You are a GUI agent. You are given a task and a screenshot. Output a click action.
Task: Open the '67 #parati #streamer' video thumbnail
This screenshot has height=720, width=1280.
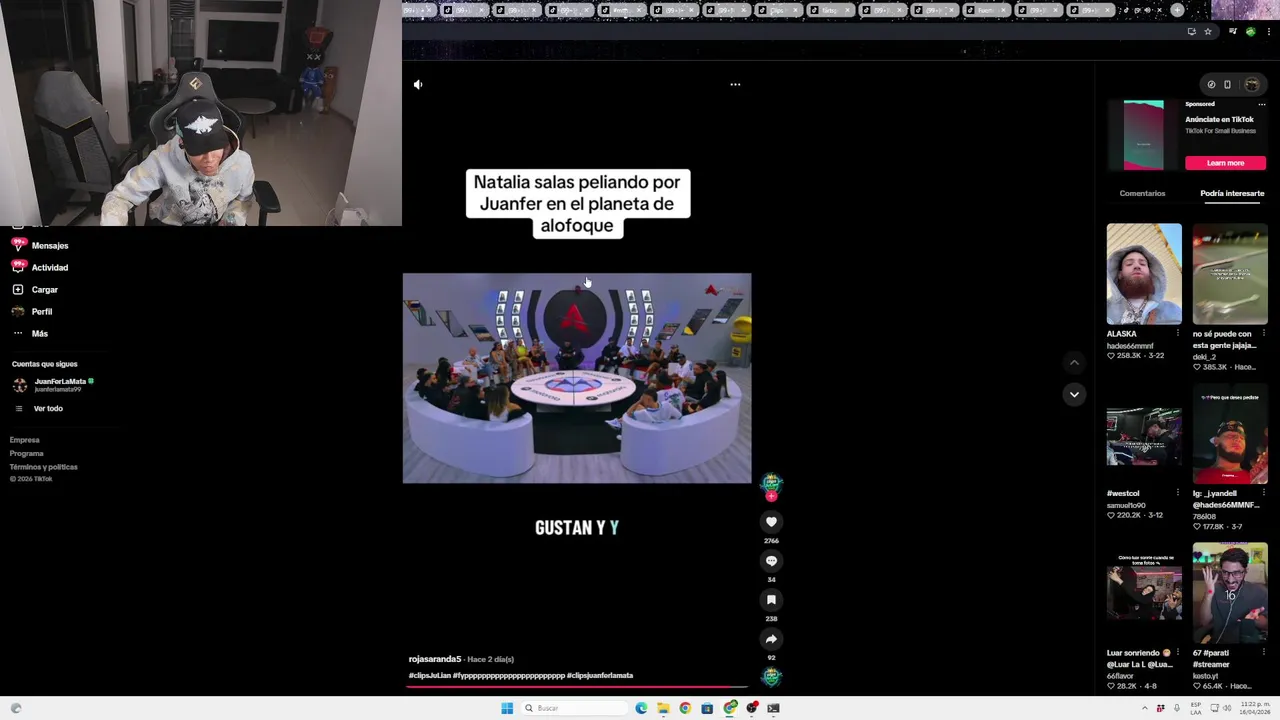coord(1230,593)
